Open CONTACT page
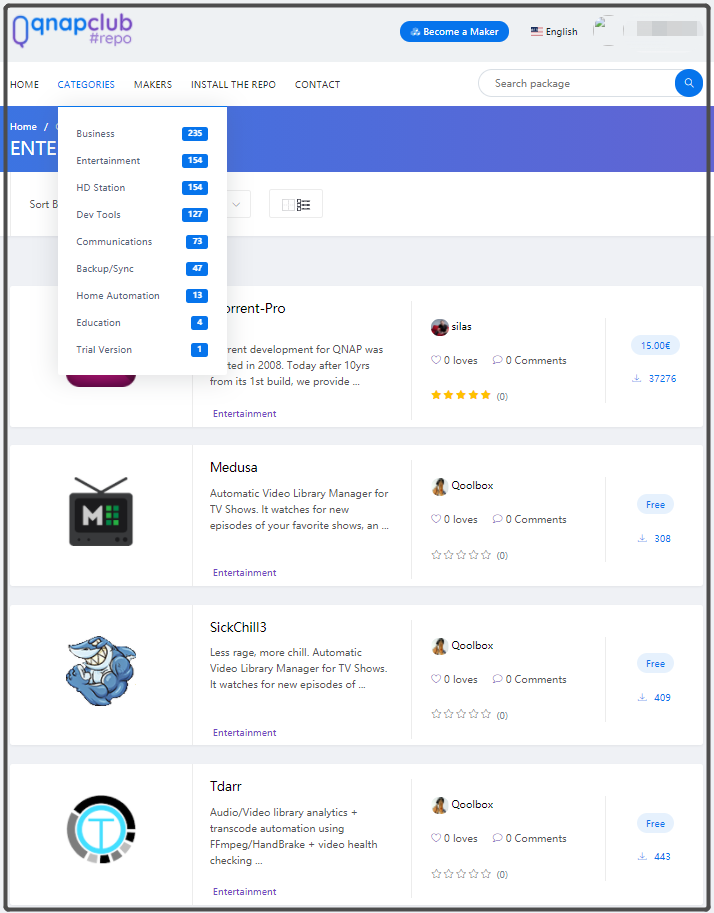The image size is (714, 913). pos(317,84)
